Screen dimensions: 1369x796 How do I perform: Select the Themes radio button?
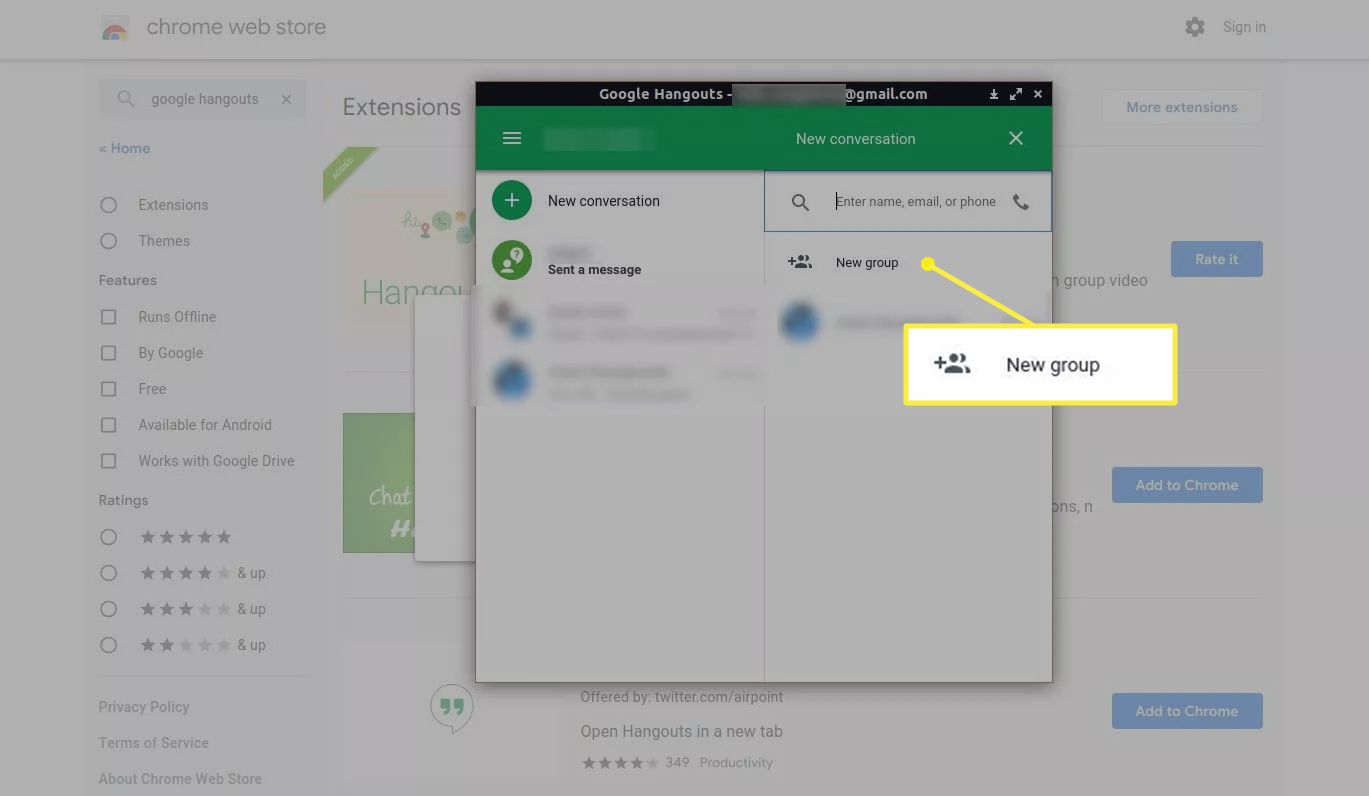(x=109, y=241)
